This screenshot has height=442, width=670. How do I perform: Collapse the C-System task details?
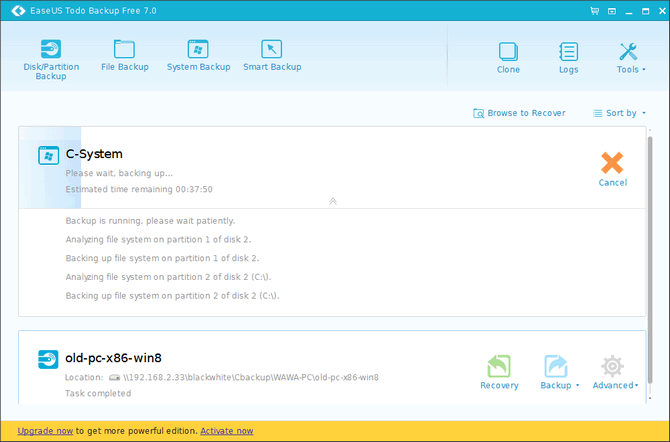333,201
